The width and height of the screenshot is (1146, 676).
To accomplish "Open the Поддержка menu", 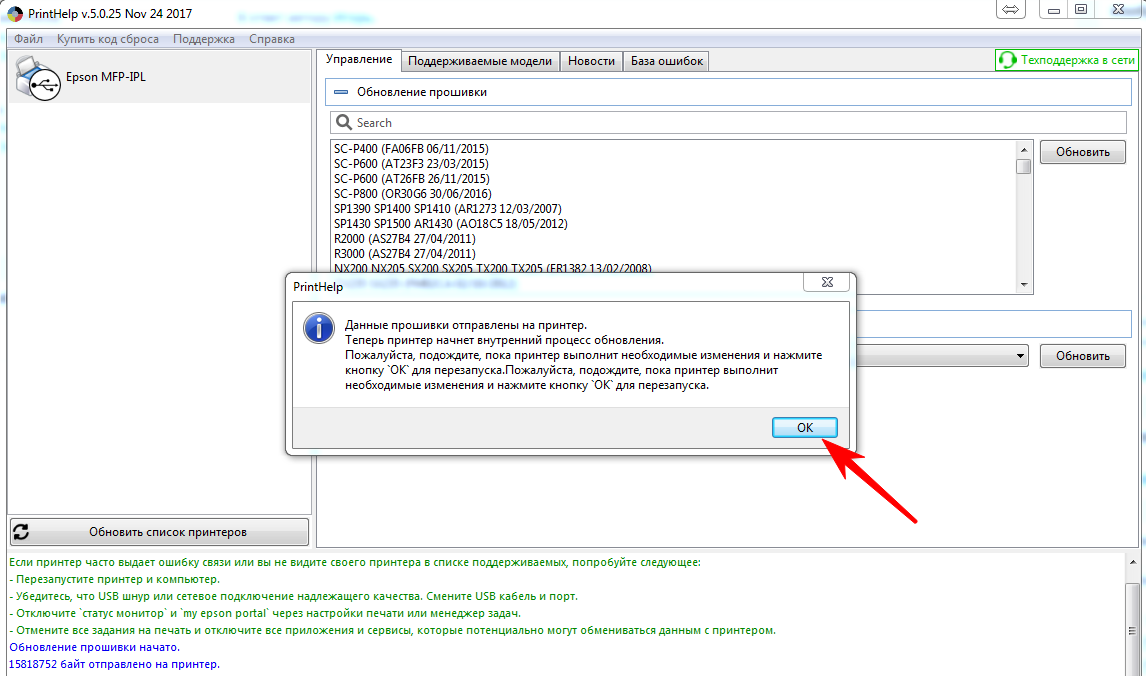I will [x=203, y=39].
